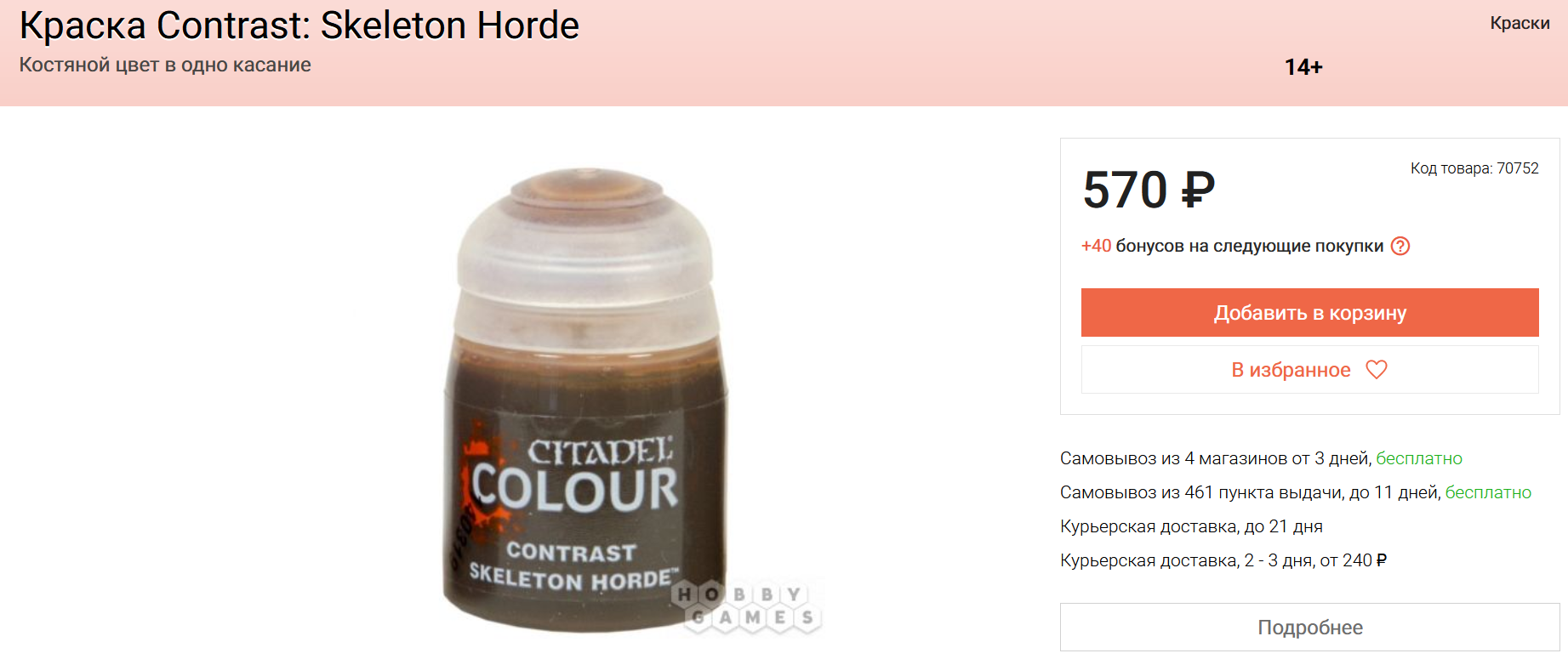Click the subtitle Костяной цвет в одно касание
Screen dimensions: 1568x659
point(165,65)
